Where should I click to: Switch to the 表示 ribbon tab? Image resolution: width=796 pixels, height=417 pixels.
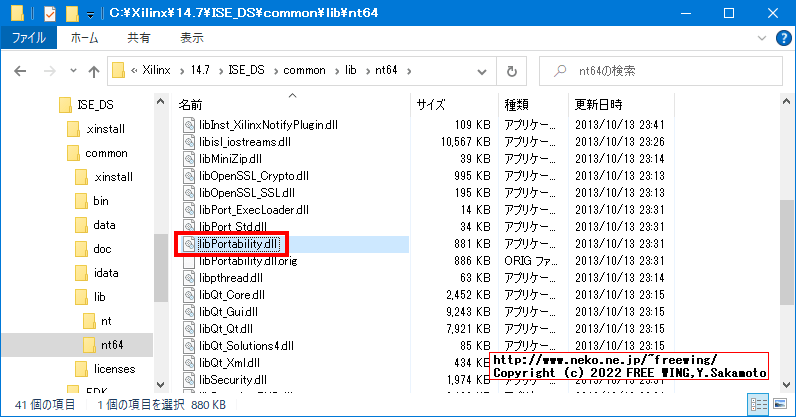[x=192, y=38]
